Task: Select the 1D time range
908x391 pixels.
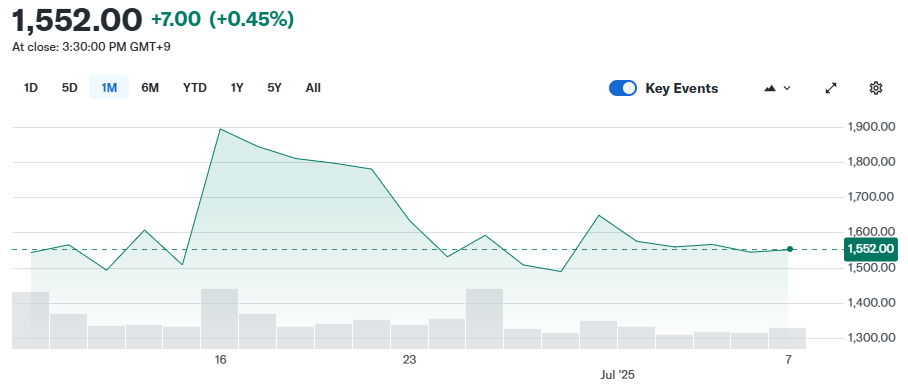Action: coord(31,88)
